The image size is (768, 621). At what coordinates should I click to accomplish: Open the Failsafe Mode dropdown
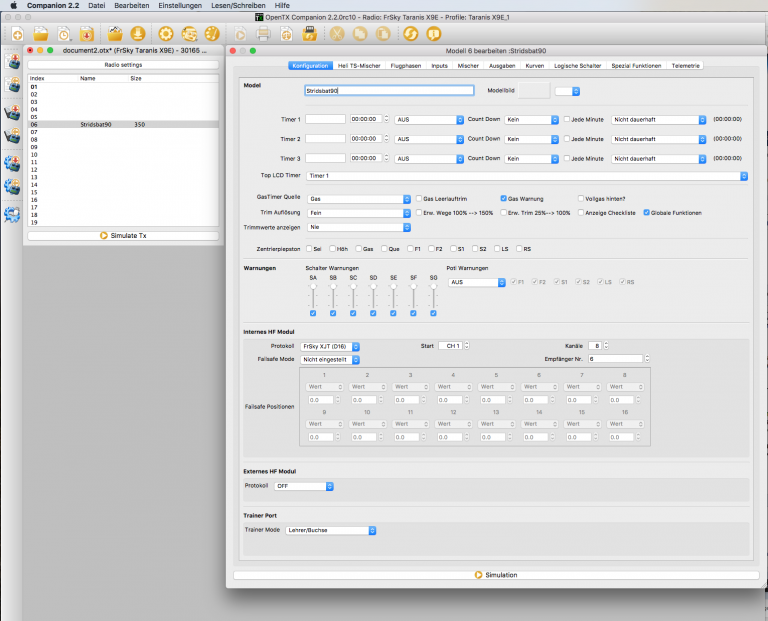(330, 359)
